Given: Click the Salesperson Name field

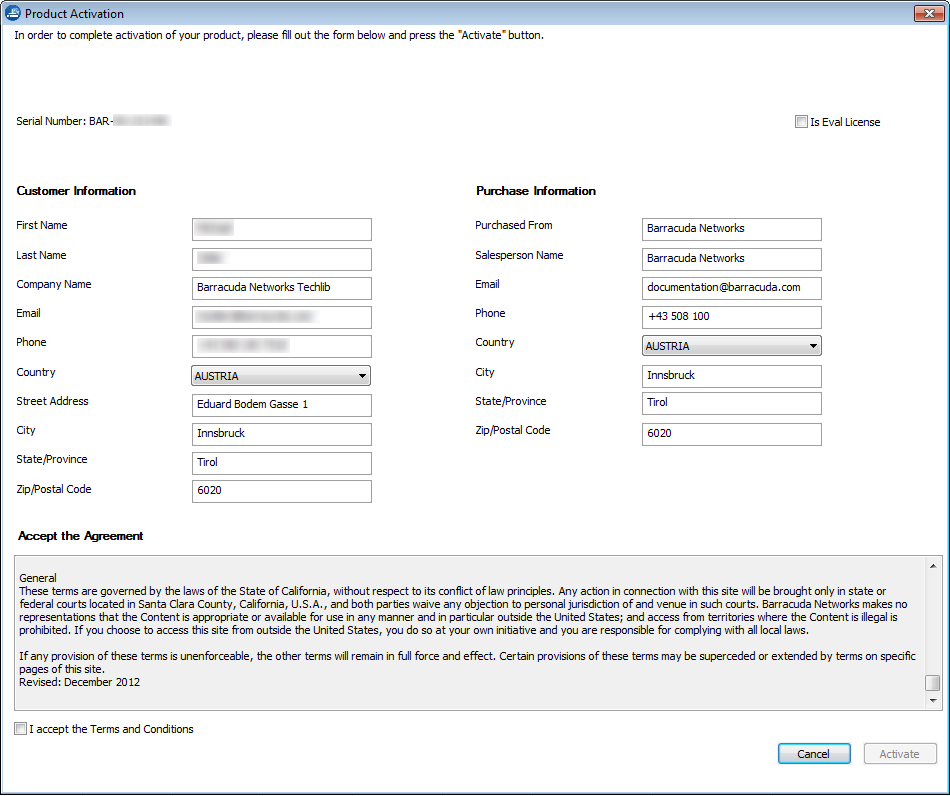Looking at the screenshot, I should coord(732,259).
